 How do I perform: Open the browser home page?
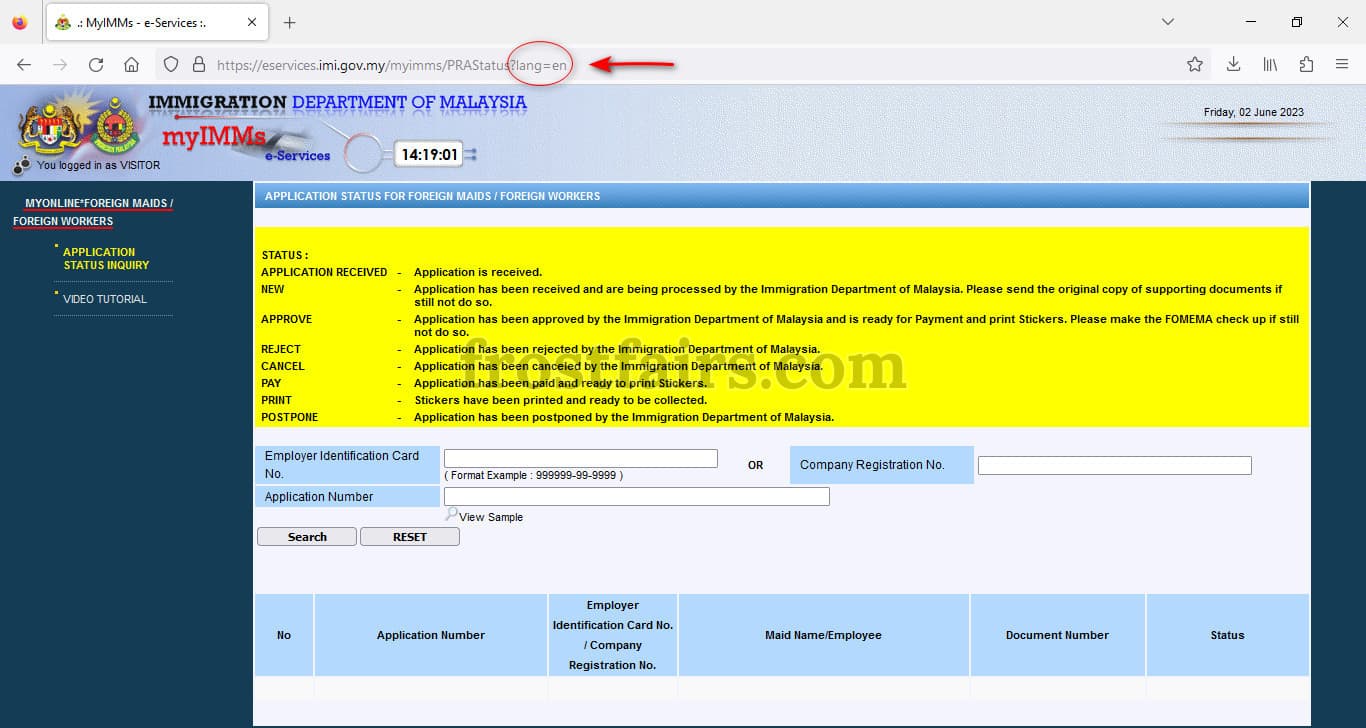(131, 64)
